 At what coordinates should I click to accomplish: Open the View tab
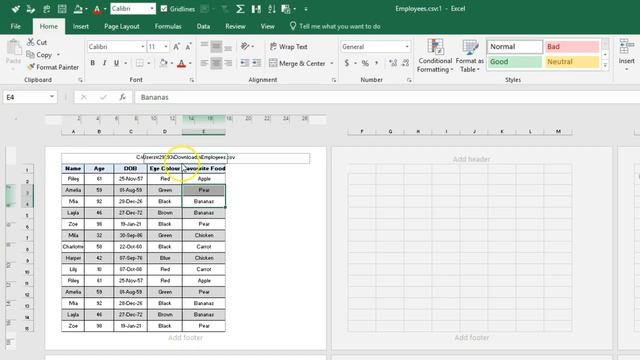pyautogui.click(x=267, y=27)
